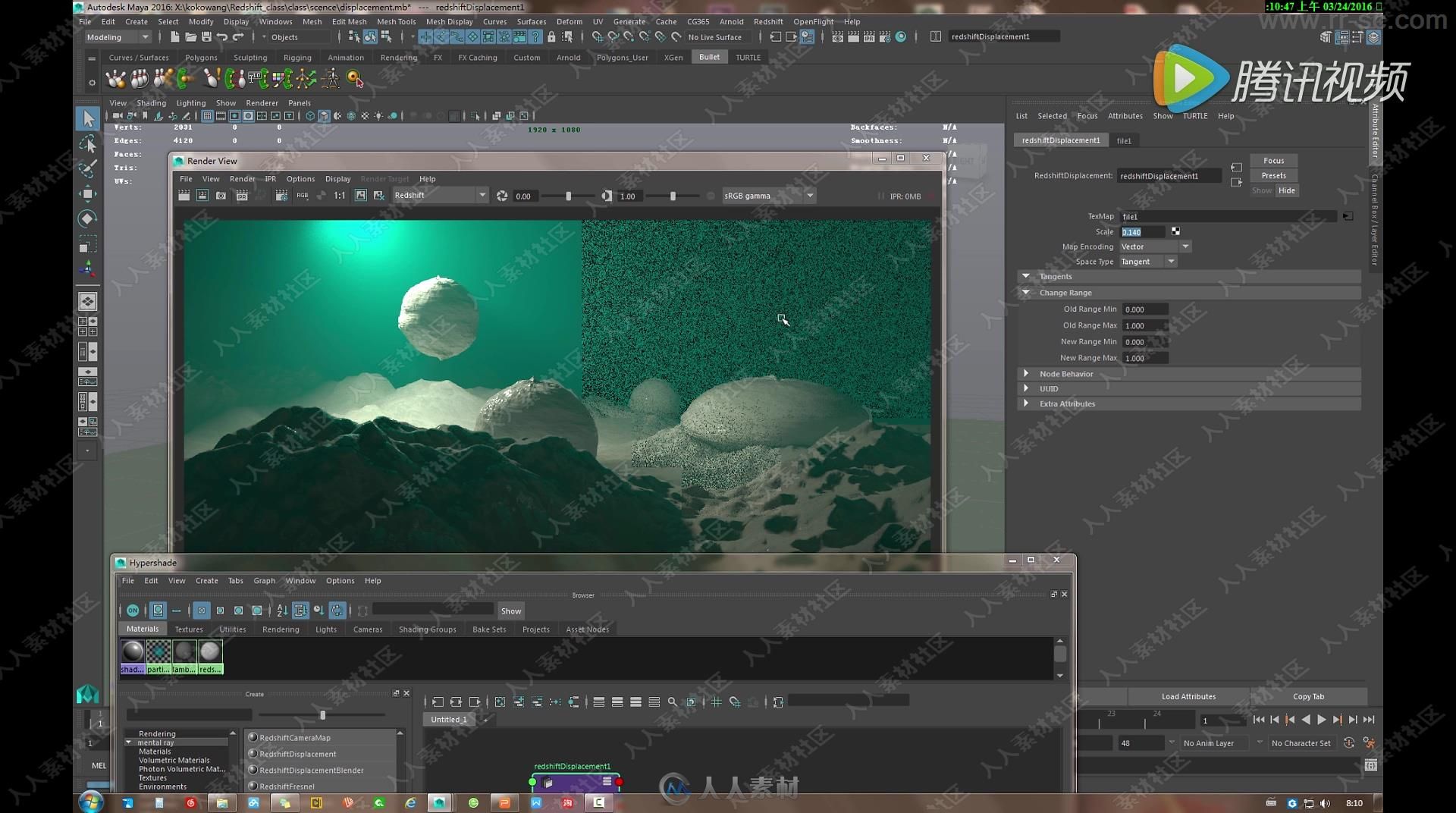Adjust the exposure slider in Render View
Screen dimensions: 1456x813
click(x=569, y=196)
